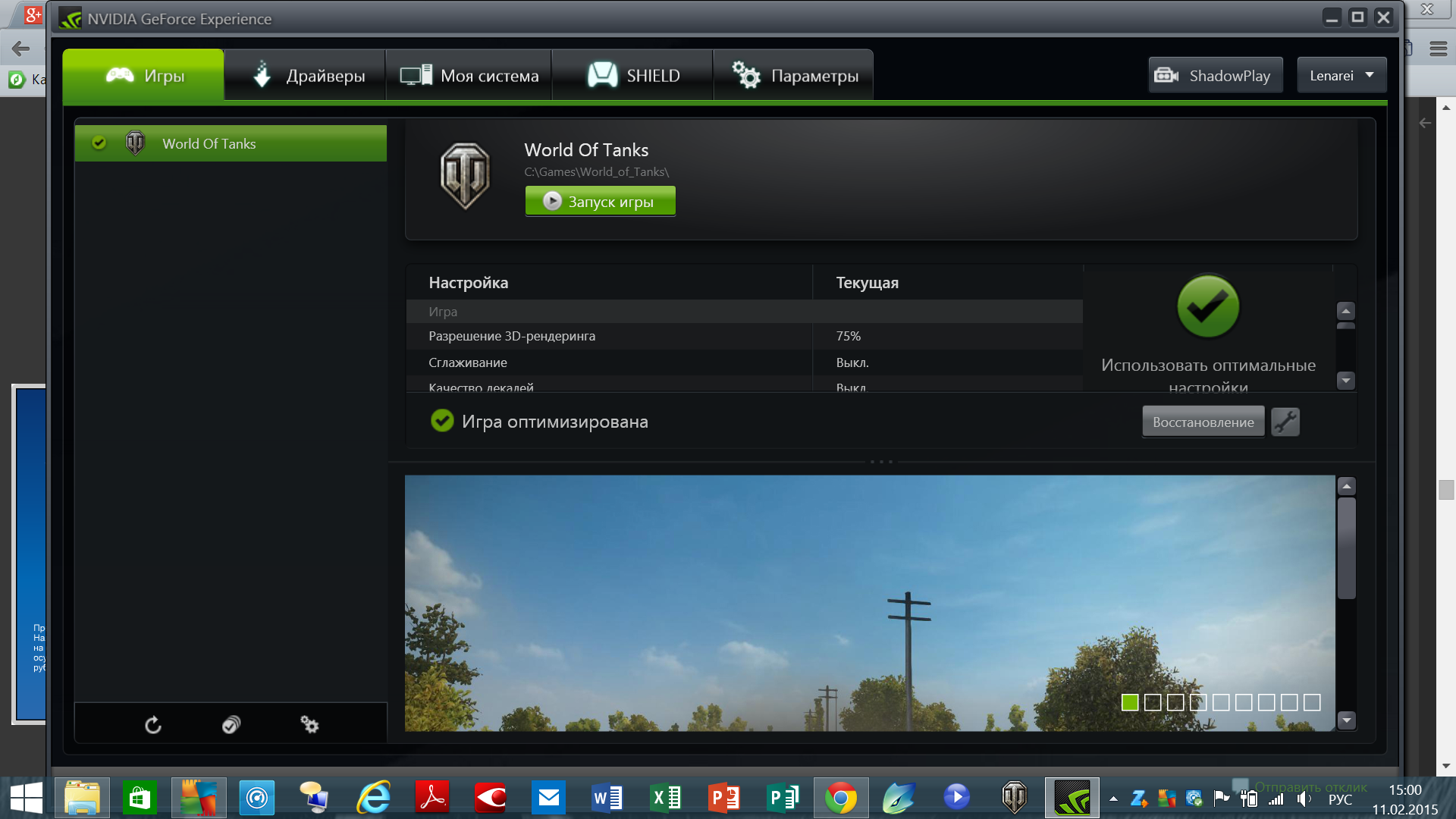Click the settings table scroll down arrow
This screenshot has width=1456, height=819.
point(1346,380)
